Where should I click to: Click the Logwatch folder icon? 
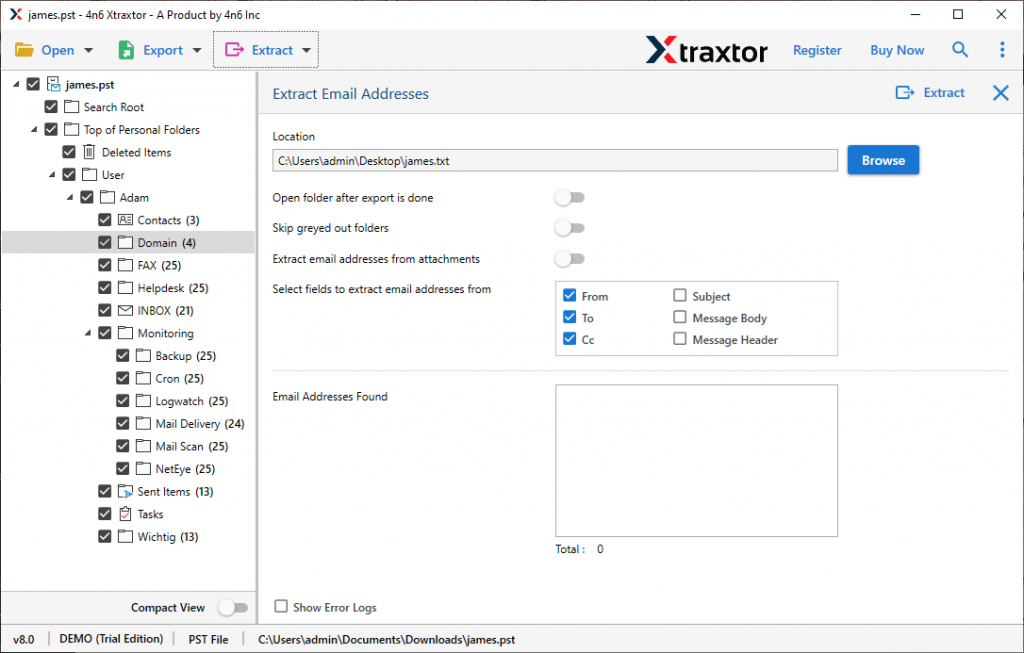tap(143, 400)
